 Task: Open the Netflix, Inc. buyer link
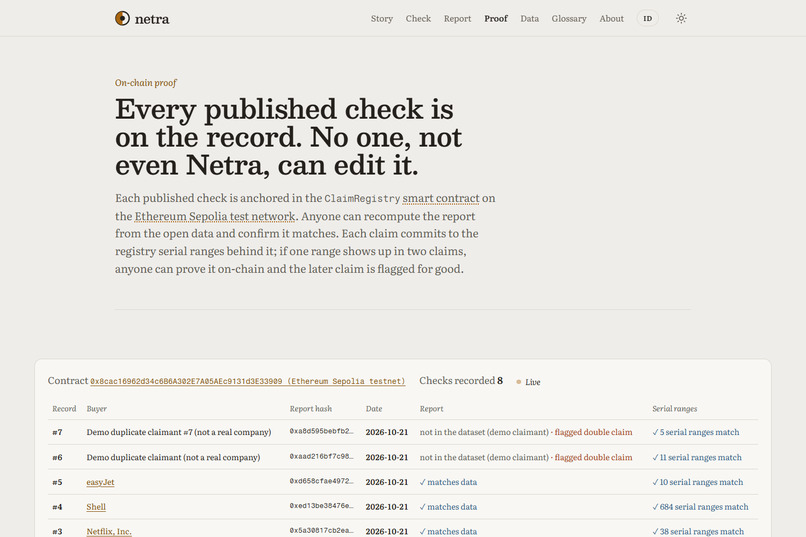point(109,531)
